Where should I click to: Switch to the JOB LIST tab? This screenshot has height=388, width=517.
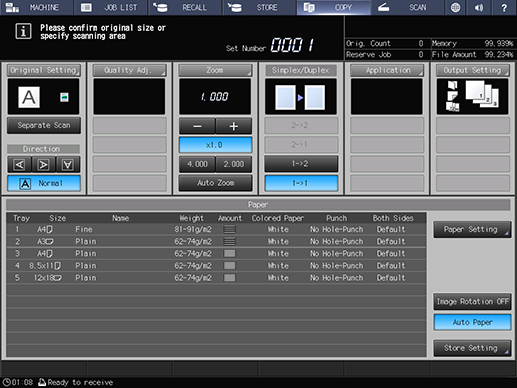point(111,7)
